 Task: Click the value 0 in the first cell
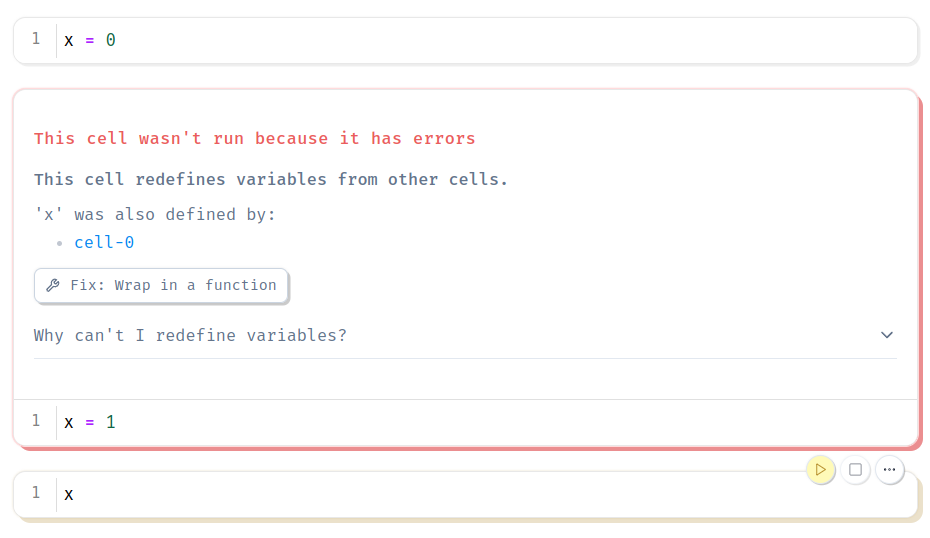click(110, 40)
